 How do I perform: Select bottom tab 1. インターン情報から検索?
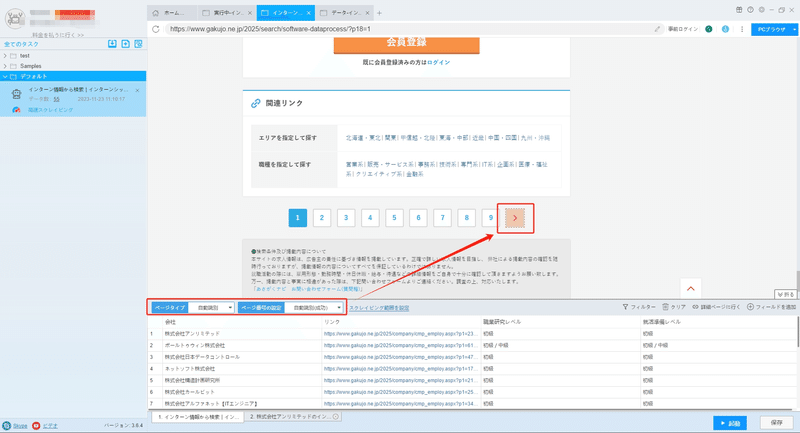click(198, 417)
